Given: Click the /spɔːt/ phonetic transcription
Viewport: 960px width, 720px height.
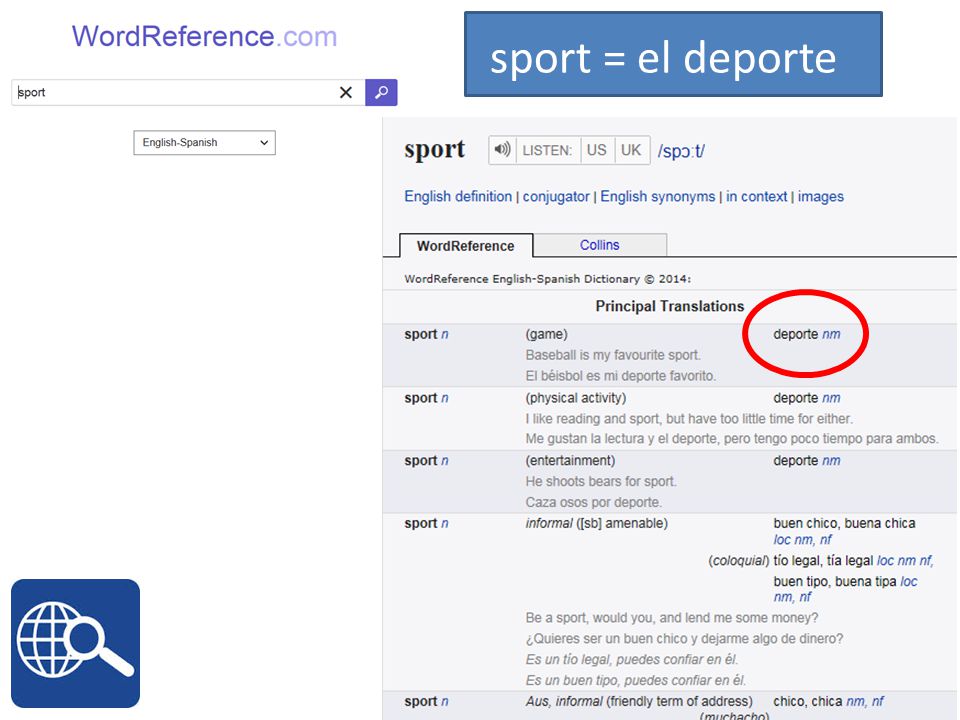Looking at the screenshot, I should point(681,151).
